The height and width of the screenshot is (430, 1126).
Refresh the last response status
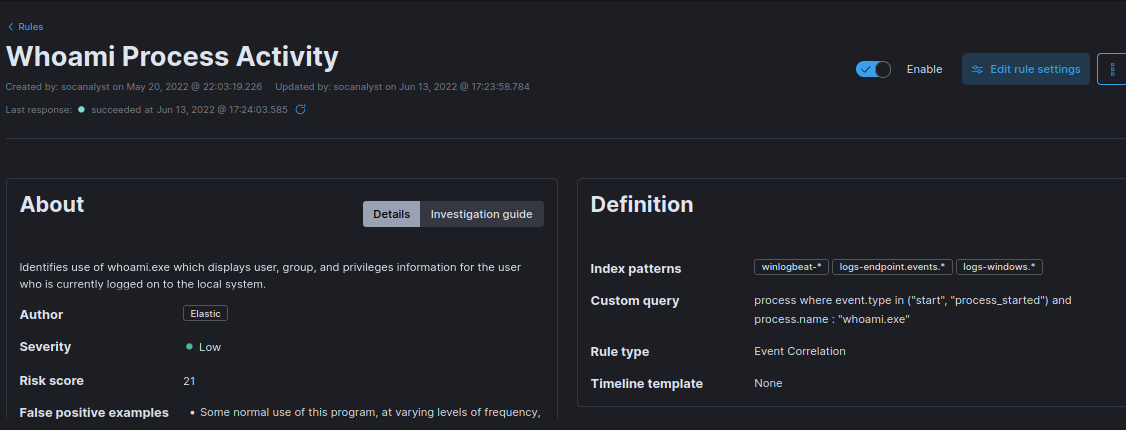click(x=301, y=109)
